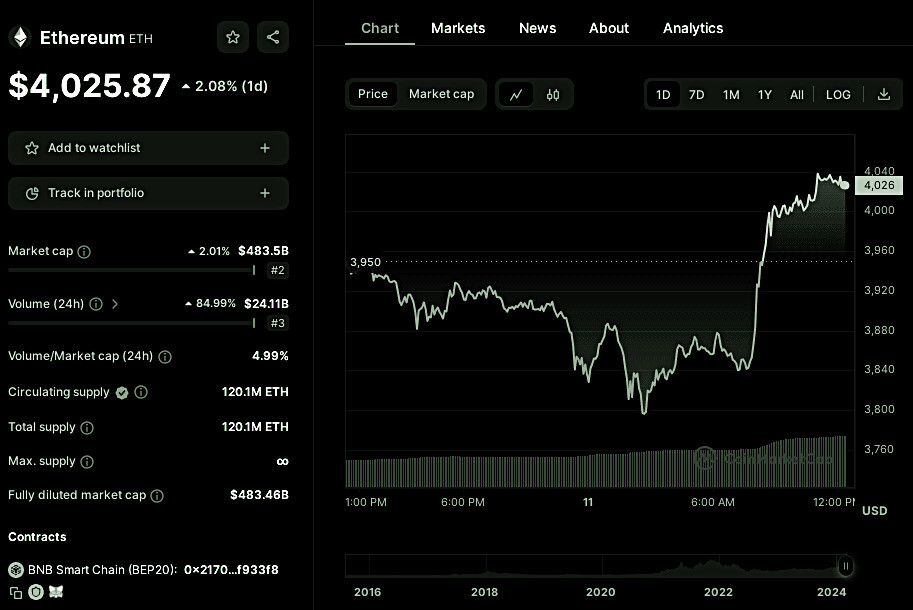The width and height of the screenshot is (913, 610).
Task: Click the 2.08% (1d) change text
Action: pos(225,86)
